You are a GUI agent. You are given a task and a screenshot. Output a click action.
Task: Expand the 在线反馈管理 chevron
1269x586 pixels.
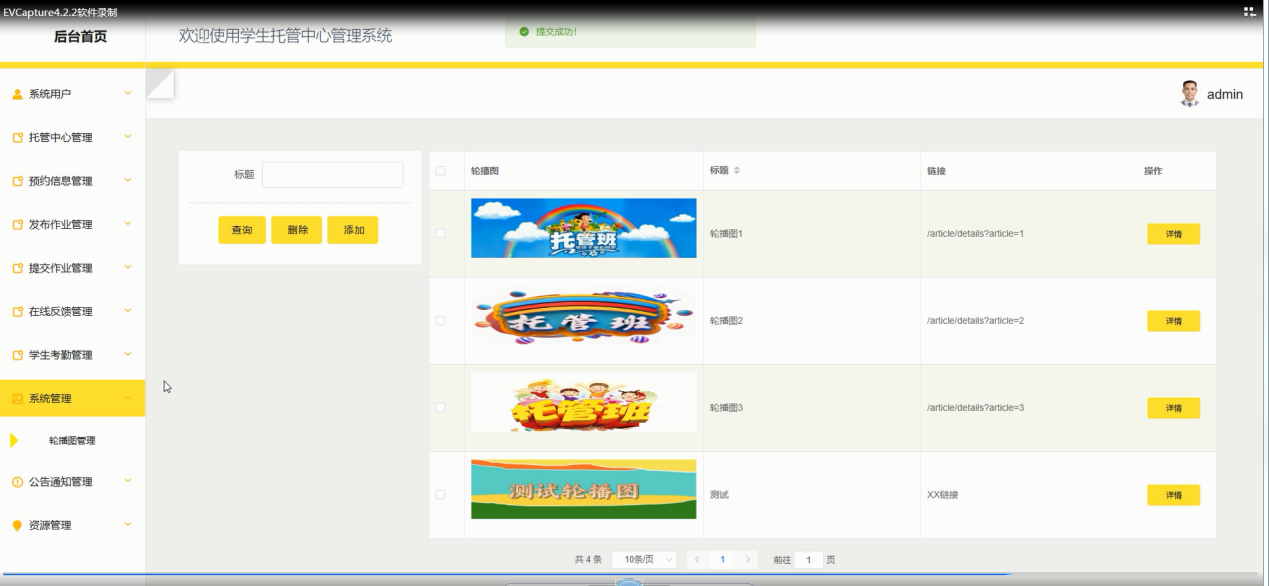click(127, 311)
